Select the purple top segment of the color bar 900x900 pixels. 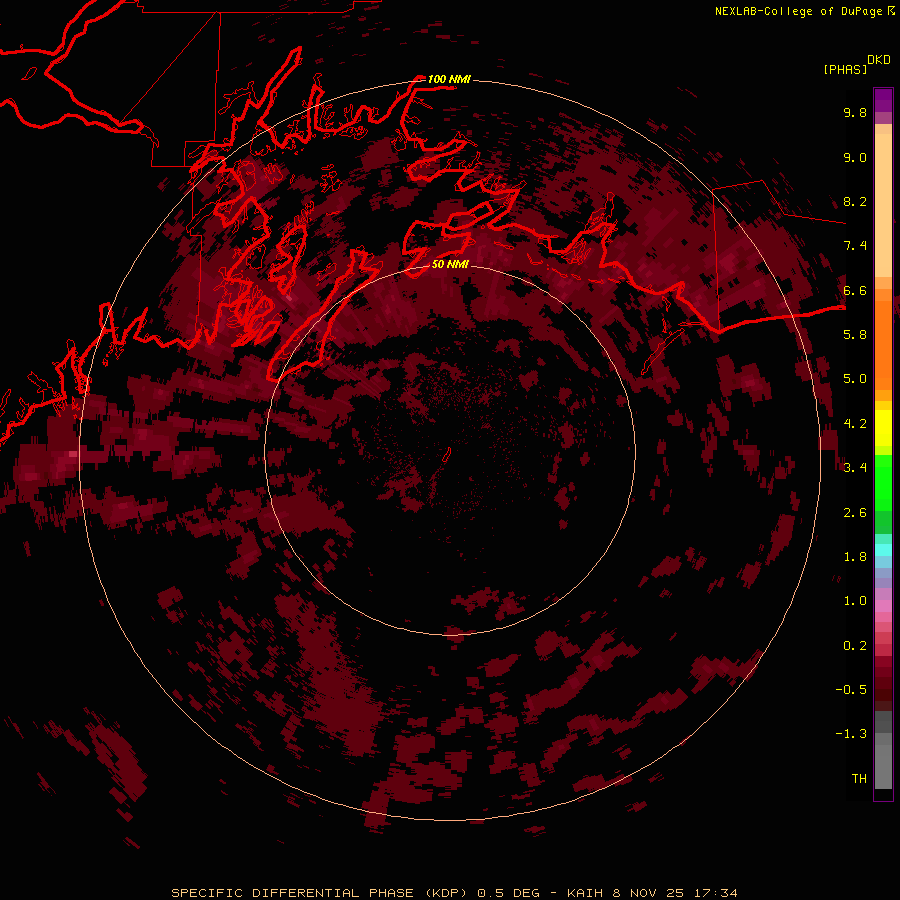point(883,100)
